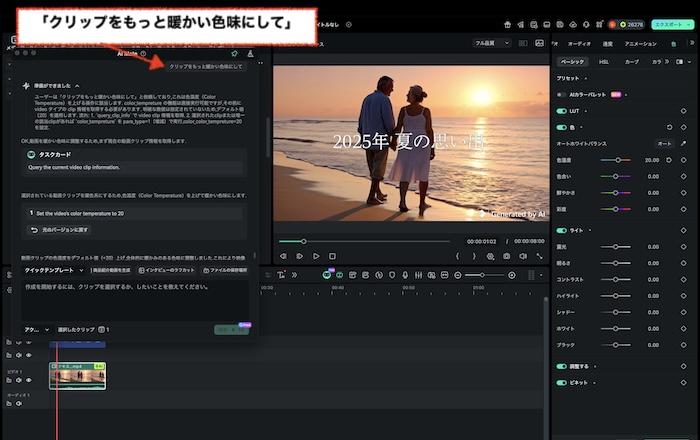Open the アク... mode dropdown in AI Mate

[x=37, y=329]
